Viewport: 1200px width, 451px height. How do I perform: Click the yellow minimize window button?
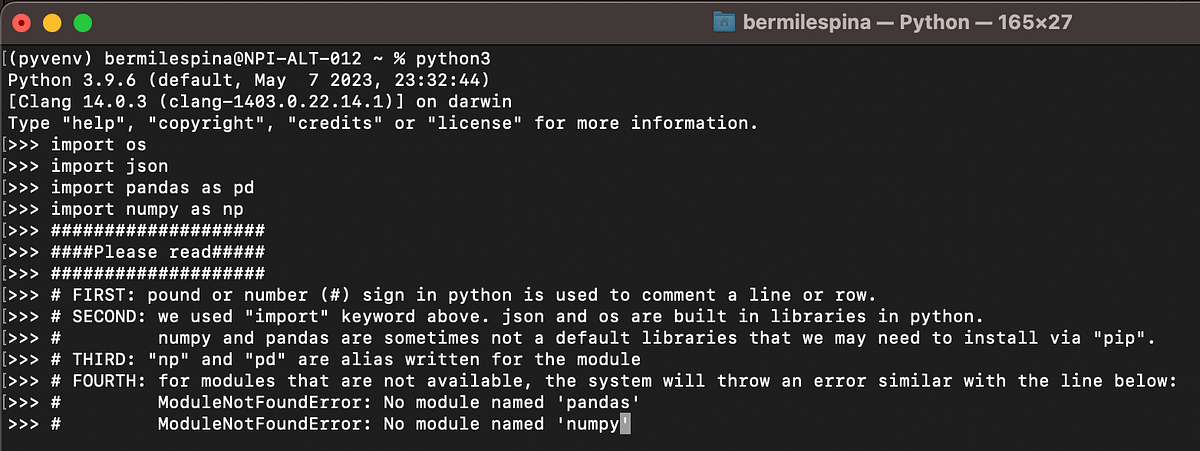(52, 21)
